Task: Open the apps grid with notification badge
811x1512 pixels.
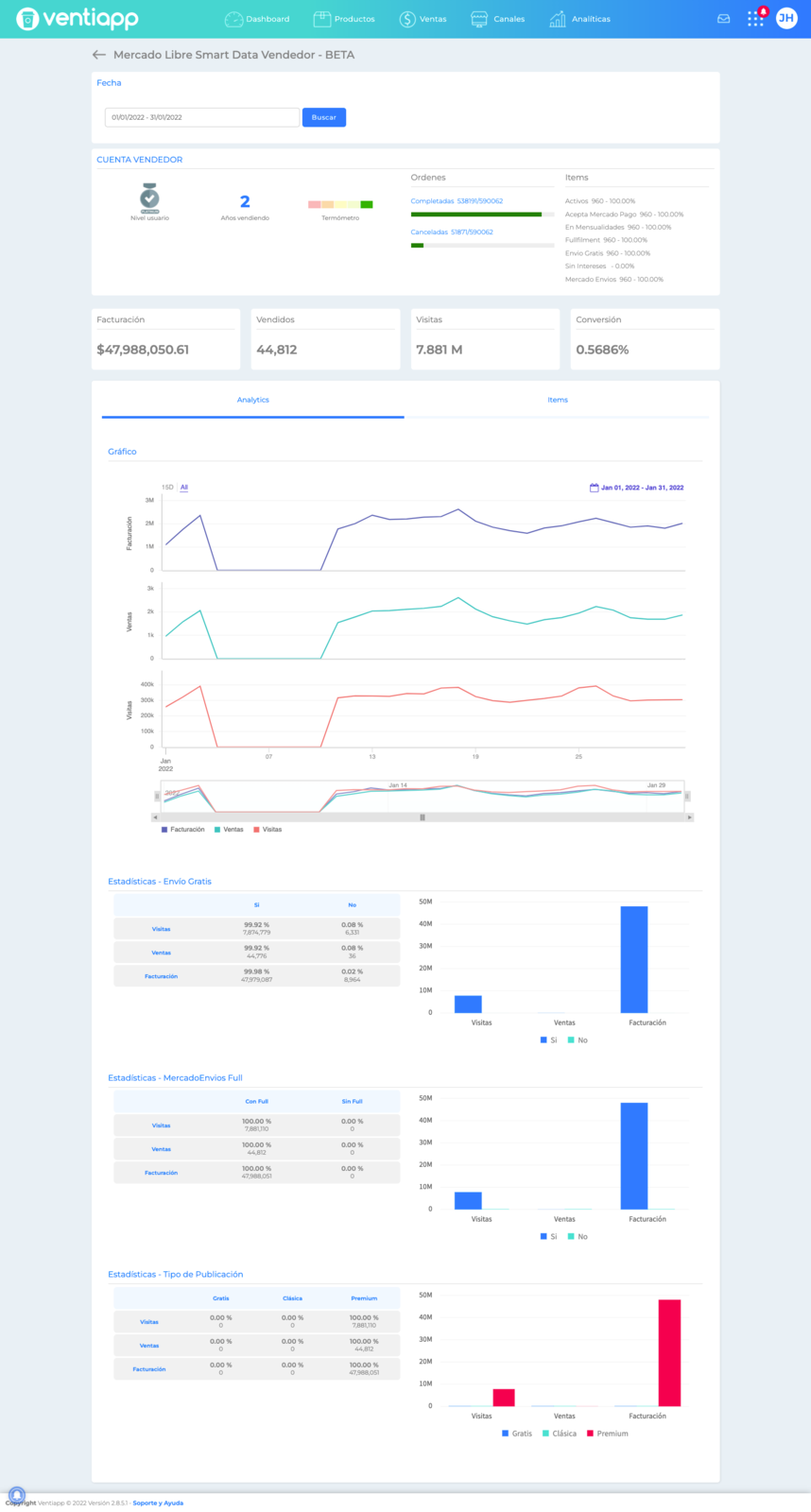Action: click(756, 18)
